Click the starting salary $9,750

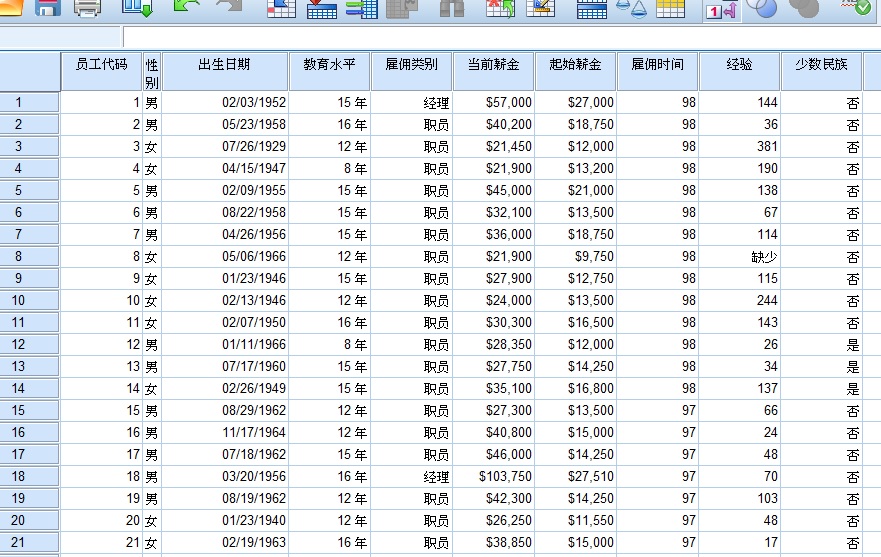coord(575,256)
